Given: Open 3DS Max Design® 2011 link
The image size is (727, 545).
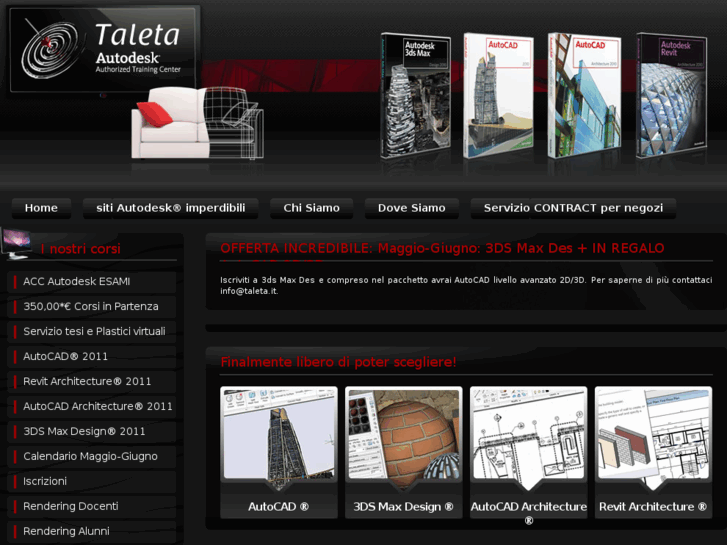Looking at the screenshot, I should tap(92, 432).
